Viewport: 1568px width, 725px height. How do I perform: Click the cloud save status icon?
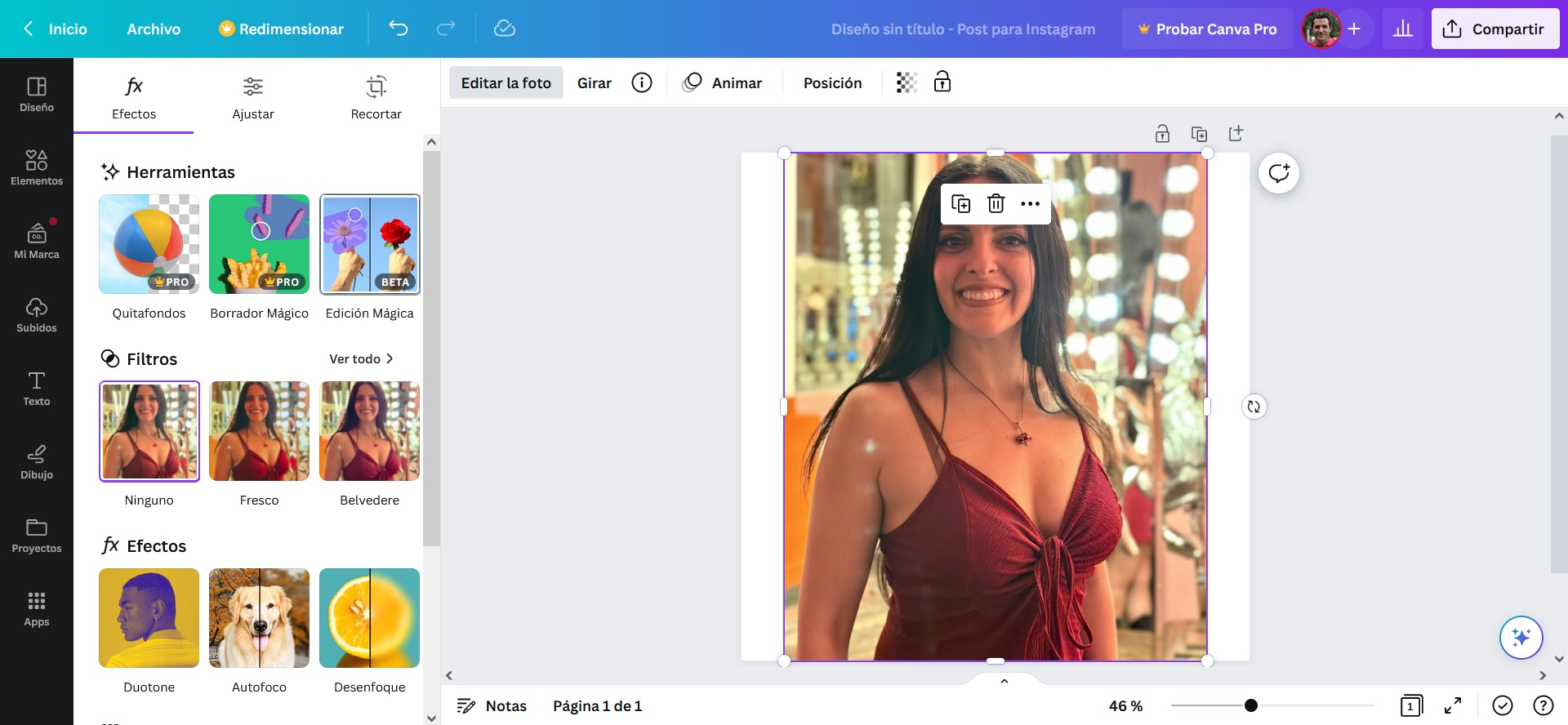pos(505,29)
